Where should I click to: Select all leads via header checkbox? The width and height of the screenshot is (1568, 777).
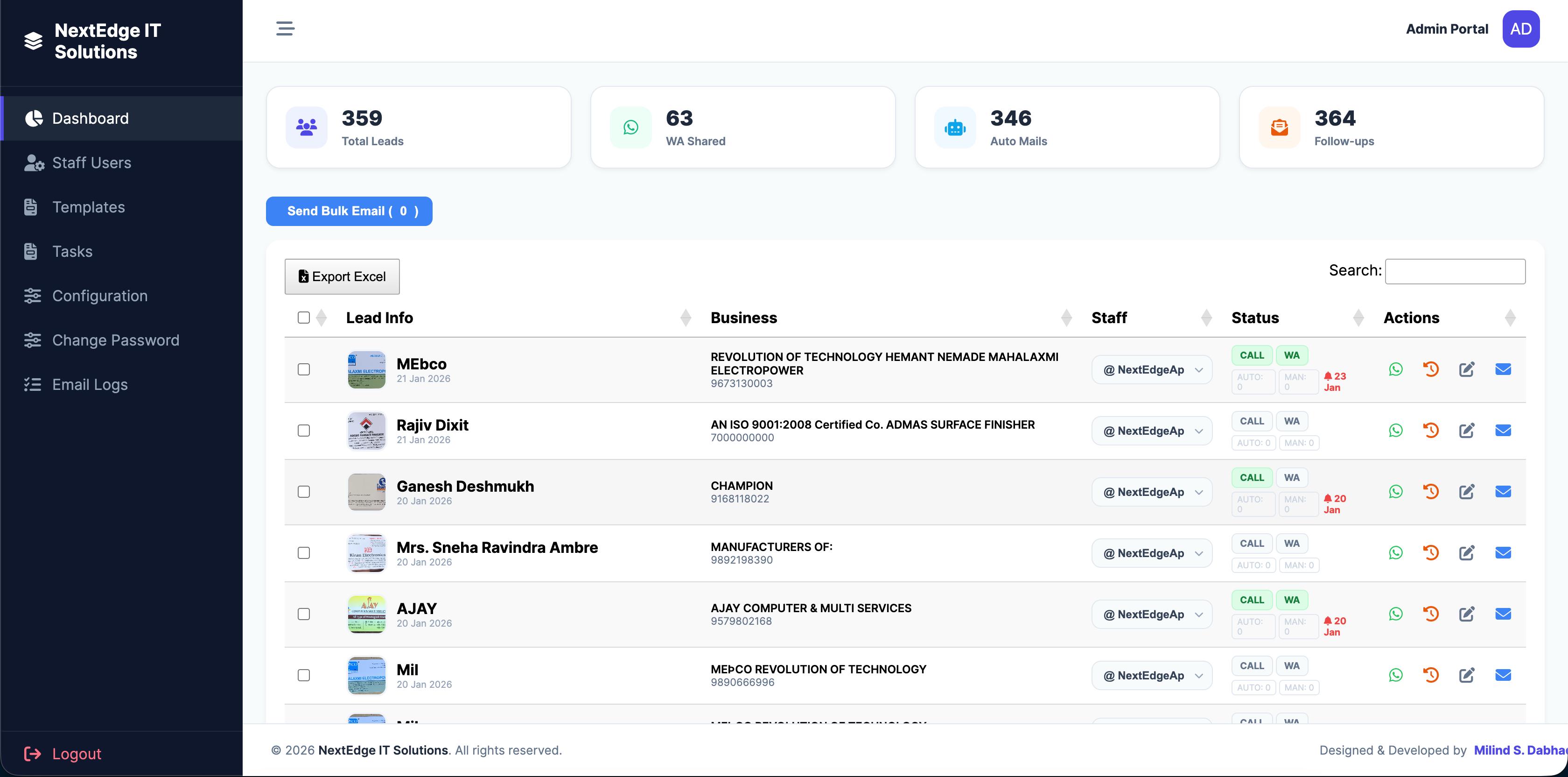tap(304, 317)
